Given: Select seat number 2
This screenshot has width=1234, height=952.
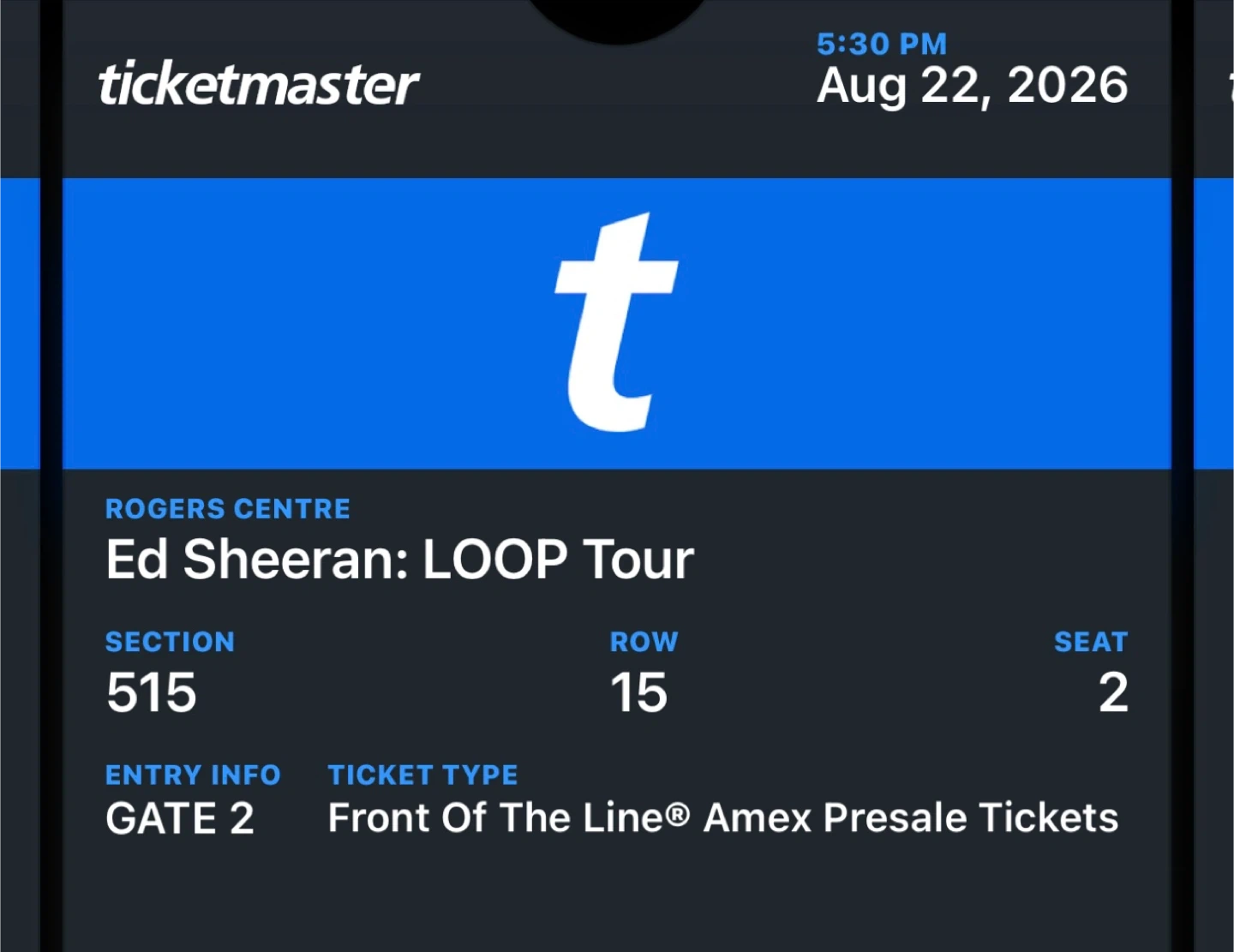Looking at the screenshot, I should [1113, 692].
